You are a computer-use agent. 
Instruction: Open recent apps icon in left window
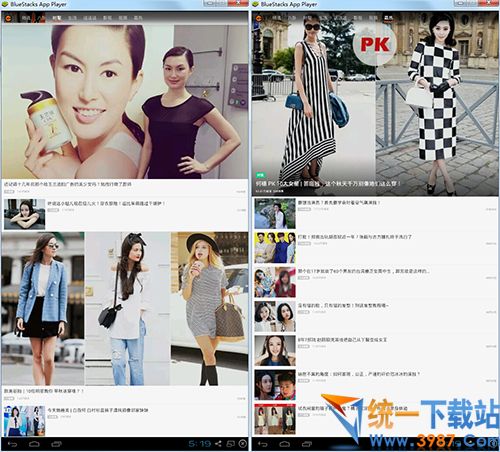point(57,444)
